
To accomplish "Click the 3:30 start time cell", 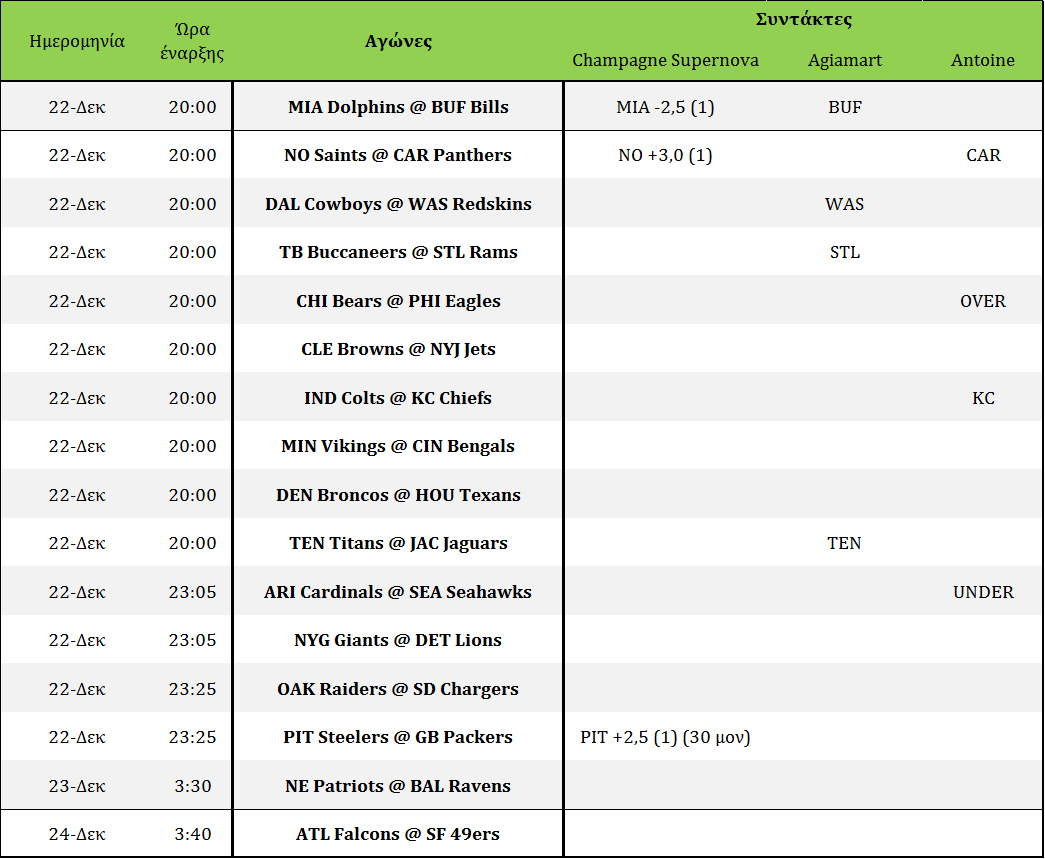I will click(192, 786).
